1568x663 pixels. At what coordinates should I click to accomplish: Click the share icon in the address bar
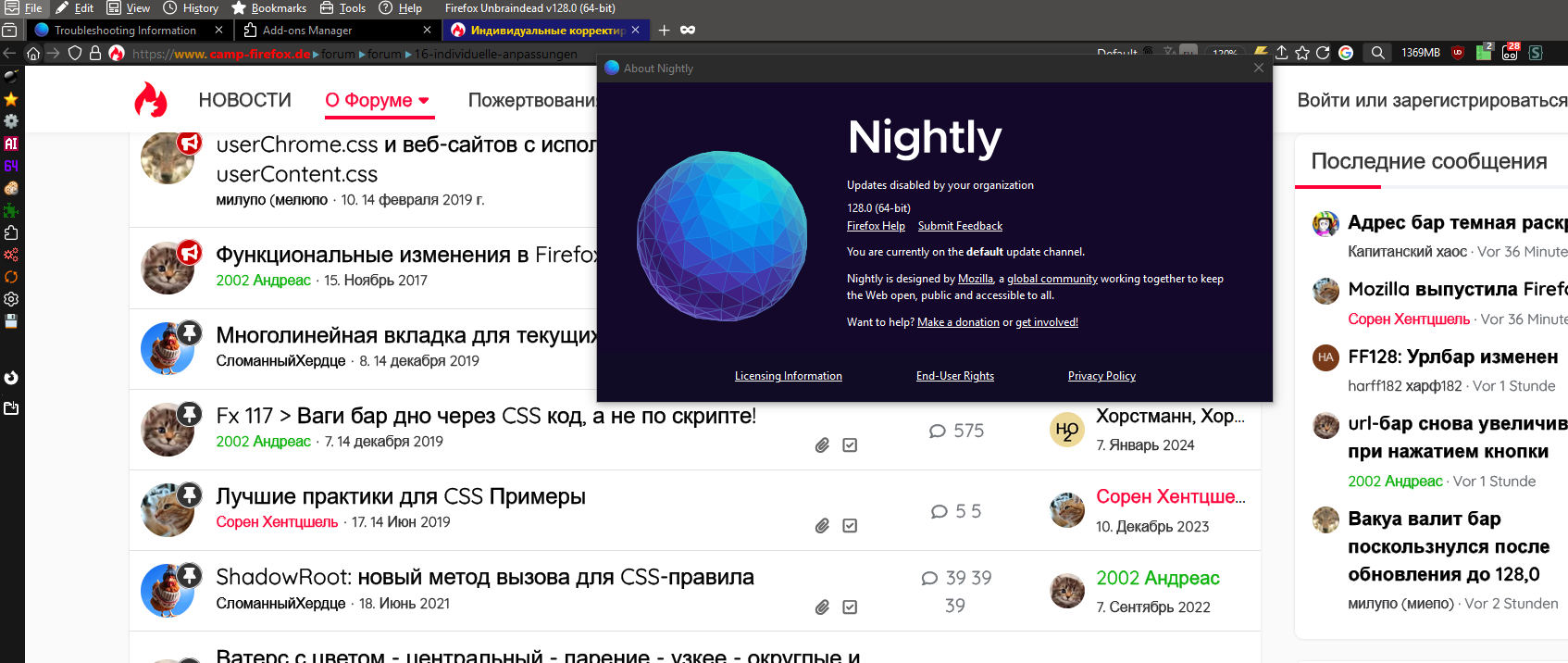(x=1282, y=53)
